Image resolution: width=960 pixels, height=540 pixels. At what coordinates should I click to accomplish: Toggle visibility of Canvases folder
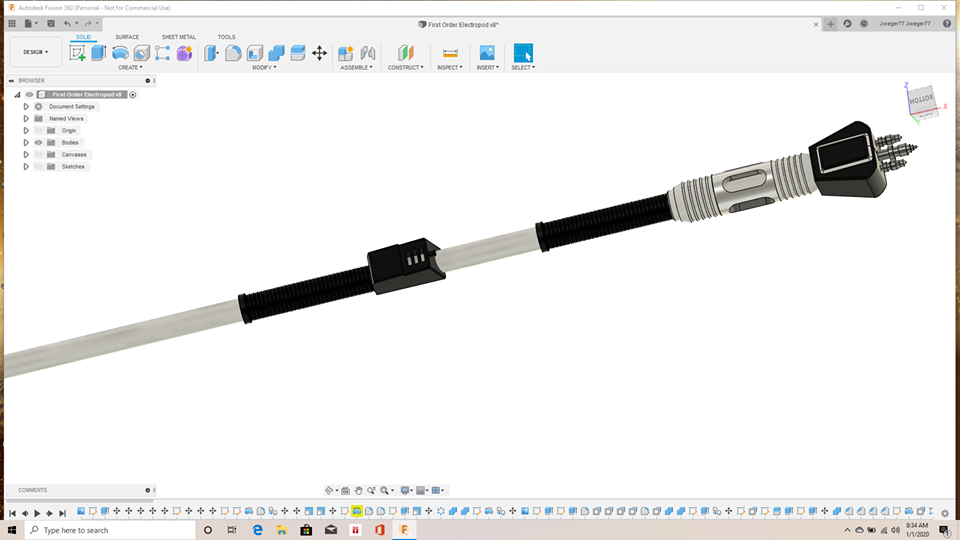pyautogui.click(x=39, y=154)
